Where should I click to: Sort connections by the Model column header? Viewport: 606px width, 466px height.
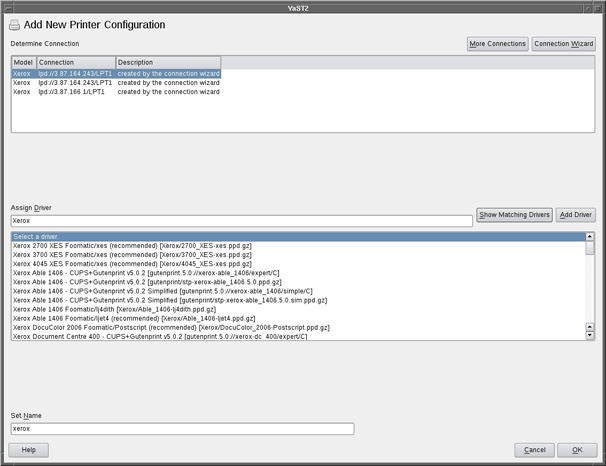(23, 62)
